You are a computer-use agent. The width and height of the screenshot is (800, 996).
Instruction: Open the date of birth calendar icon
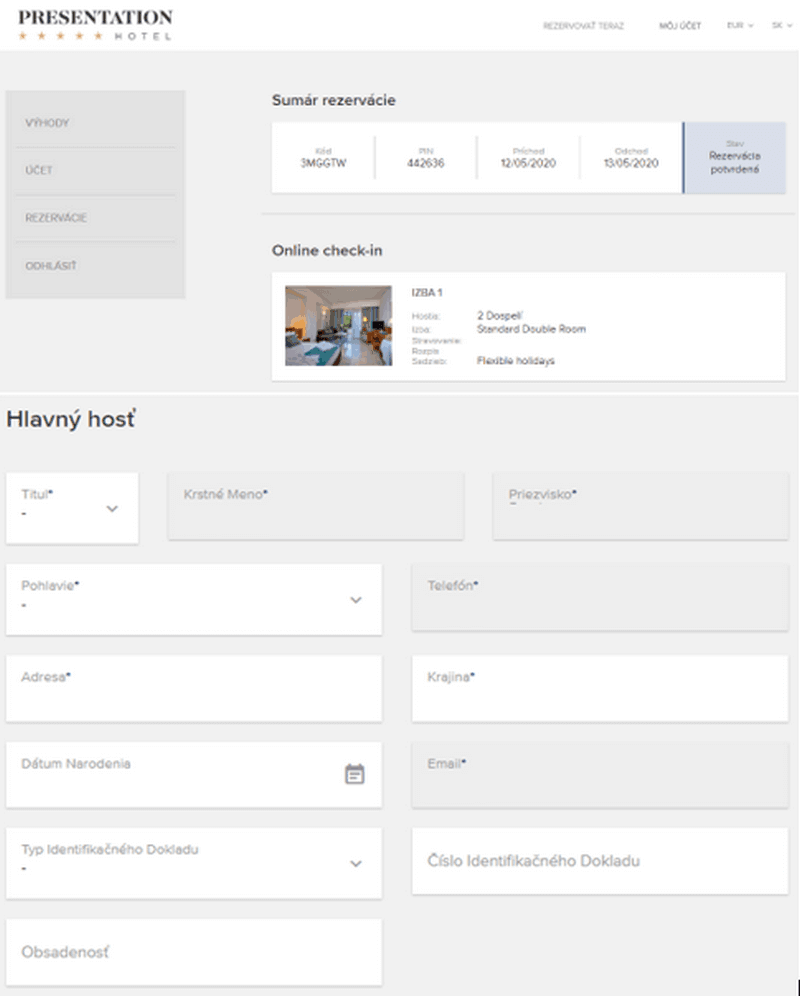tap(354, 774)
